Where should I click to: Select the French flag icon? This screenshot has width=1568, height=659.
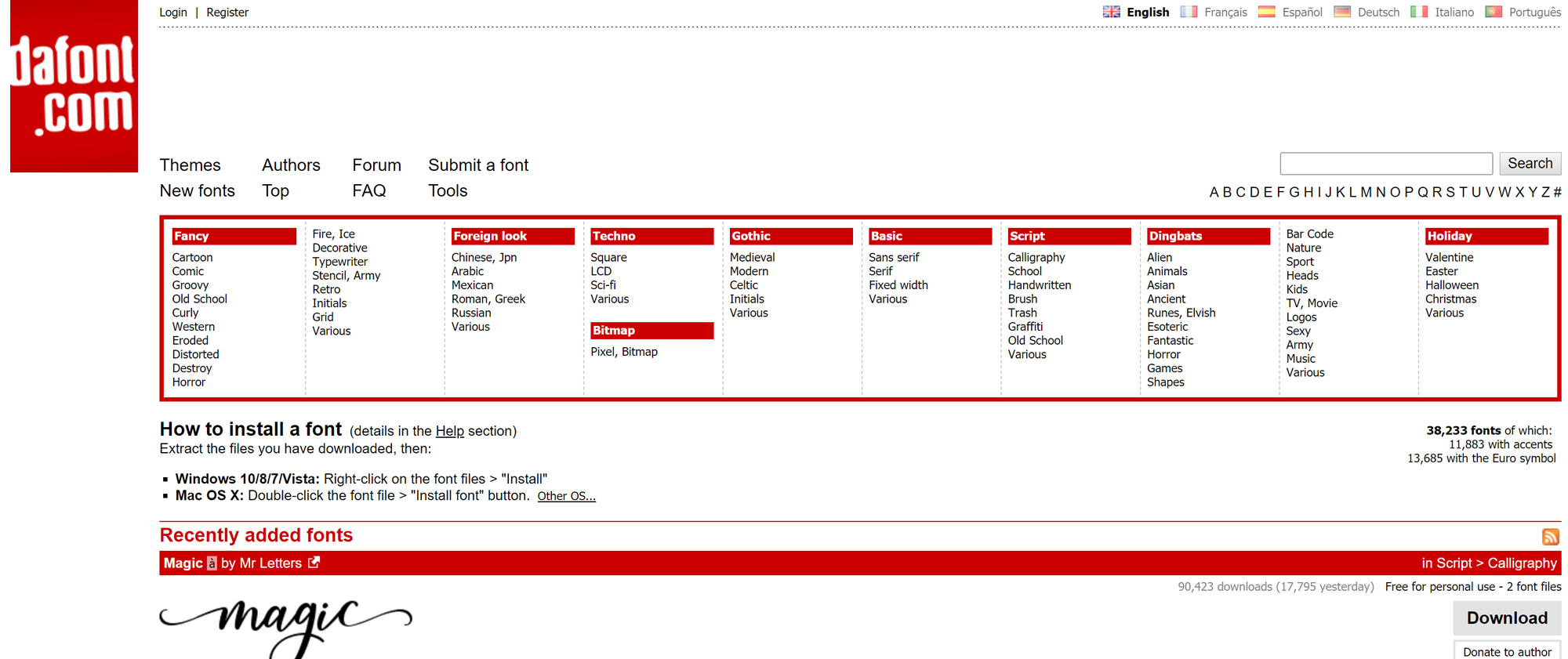(x=1189, y=12)
